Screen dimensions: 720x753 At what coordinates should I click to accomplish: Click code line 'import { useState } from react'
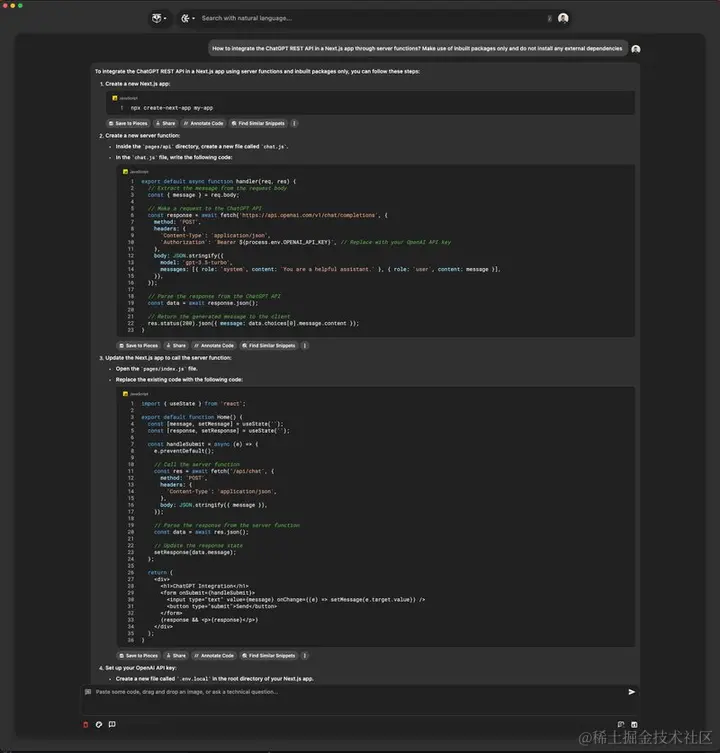pyautogui.click(x=193, y=404)
